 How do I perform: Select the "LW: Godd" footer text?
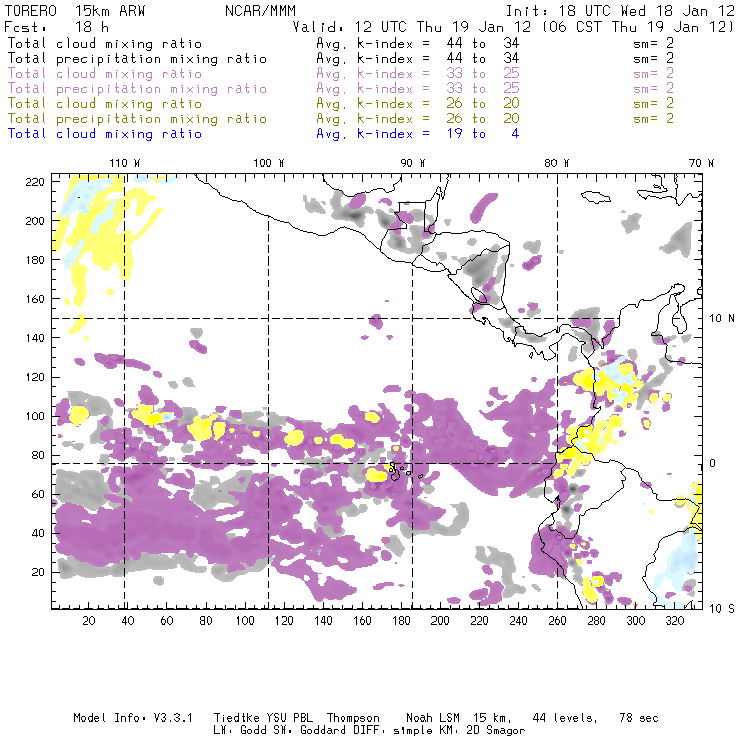(240, 731)
